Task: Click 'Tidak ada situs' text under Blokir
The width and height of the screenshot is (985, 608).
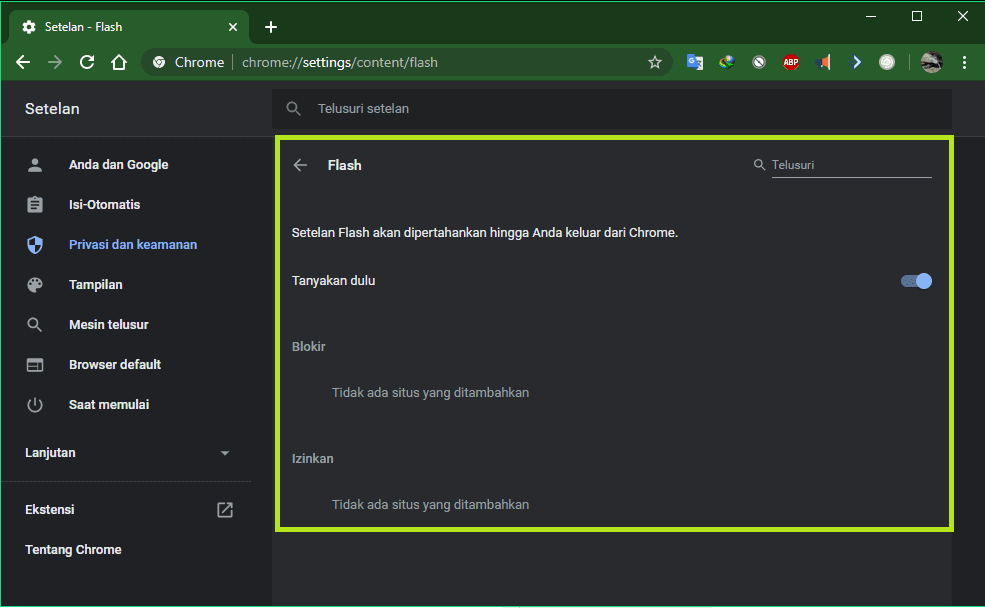Action: click(430, 393)
